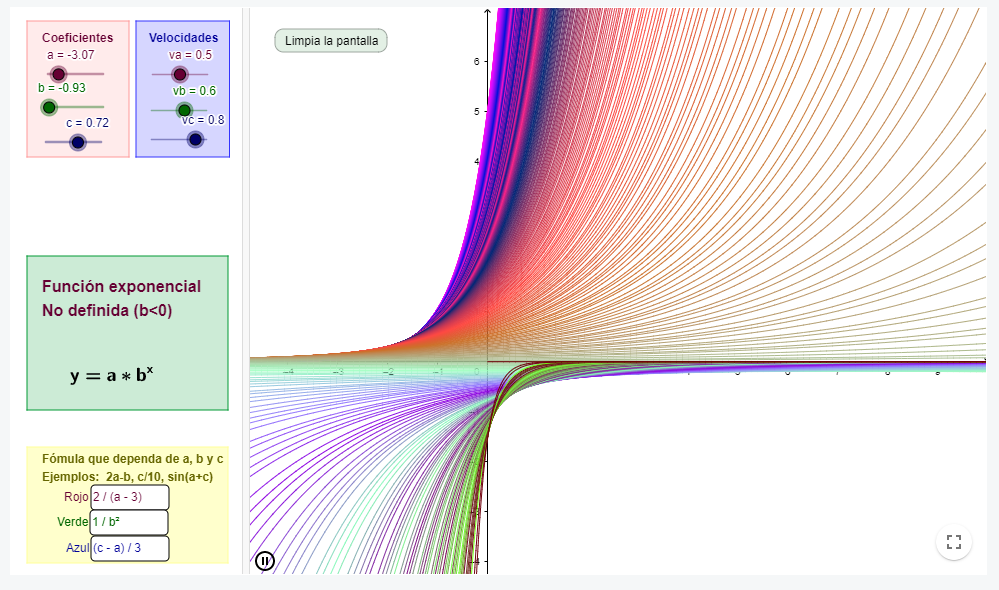Click the 'Azul' label
Viewport: 999px width, 590px height.
click(78, 548)
